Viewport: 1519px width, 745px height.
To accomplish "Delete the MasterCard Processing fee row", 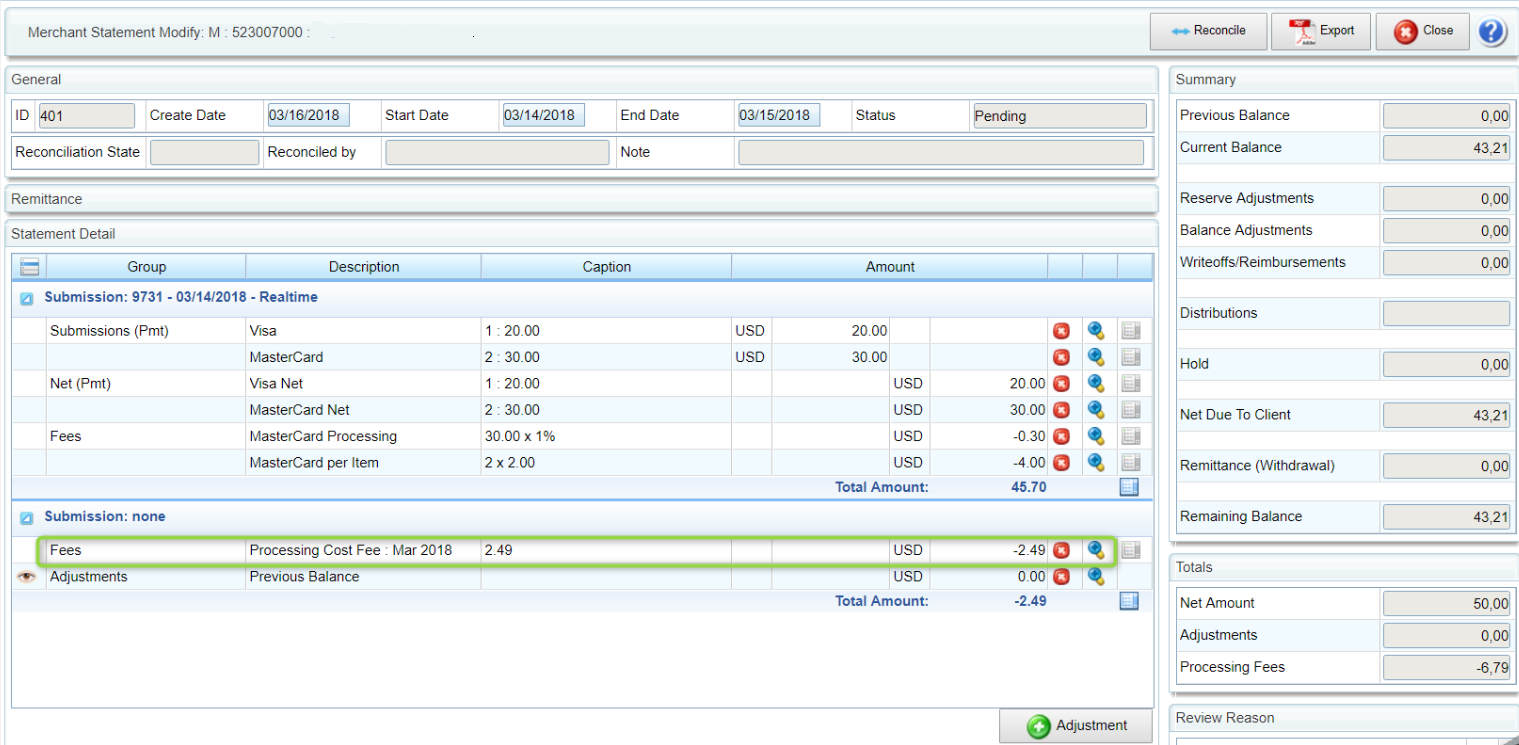I will tap(1061, 436).
